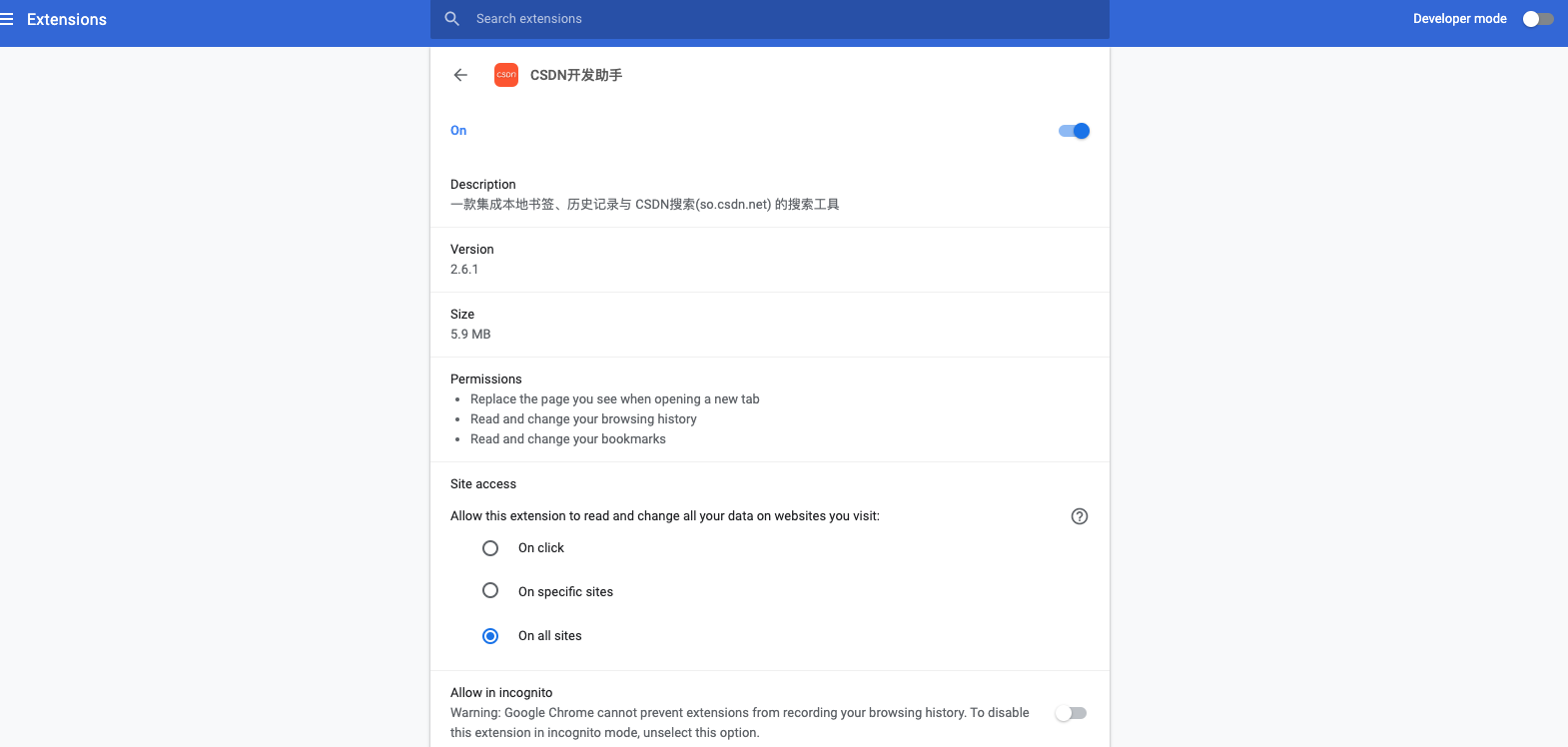Enable the Allow in incognito switch

pos(1071,713)
